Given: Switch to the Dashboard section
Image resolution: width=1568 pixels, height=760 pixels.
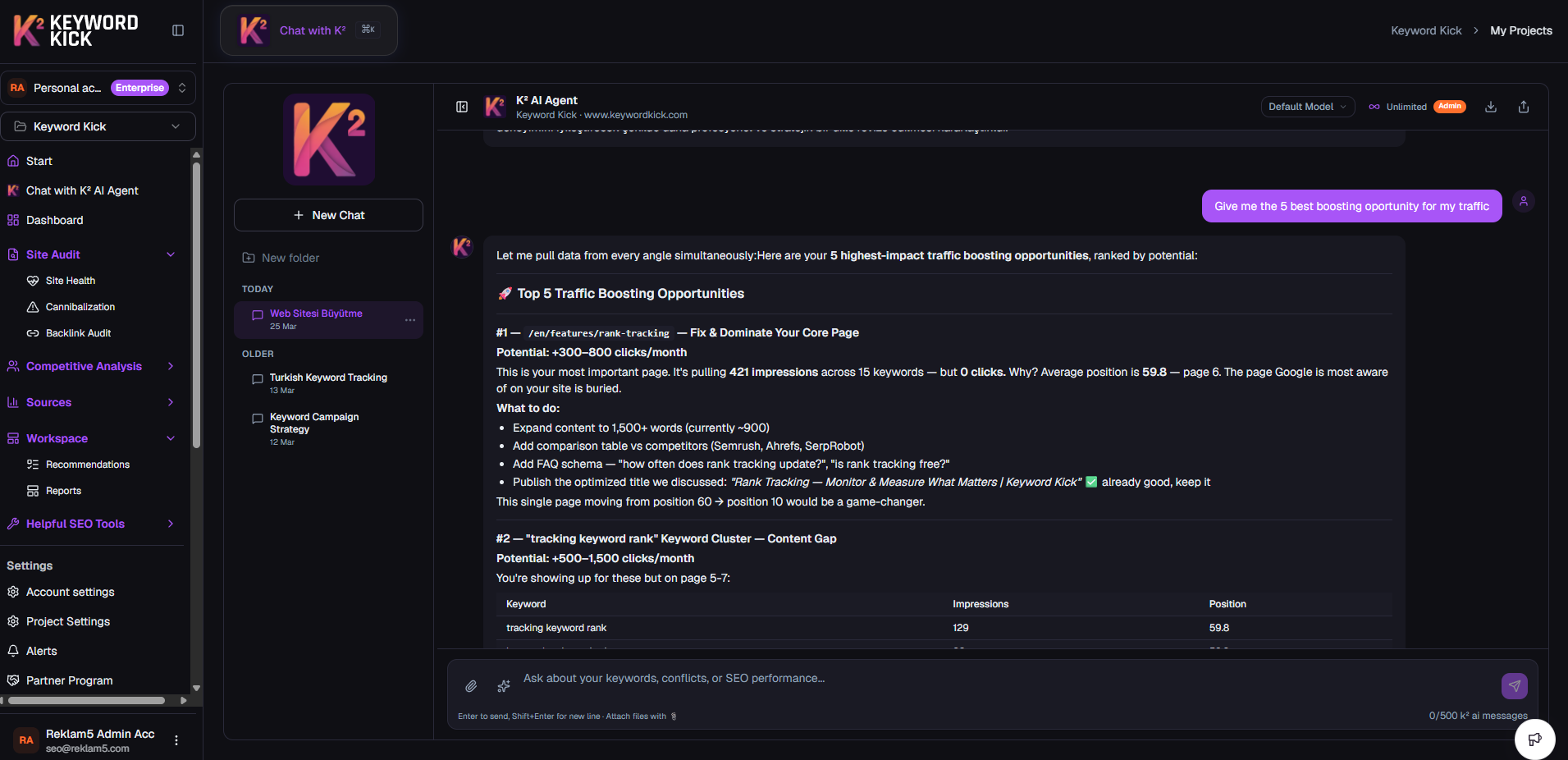Looking at the screenshot, I should pyautogui.click(x=54, y=220).
